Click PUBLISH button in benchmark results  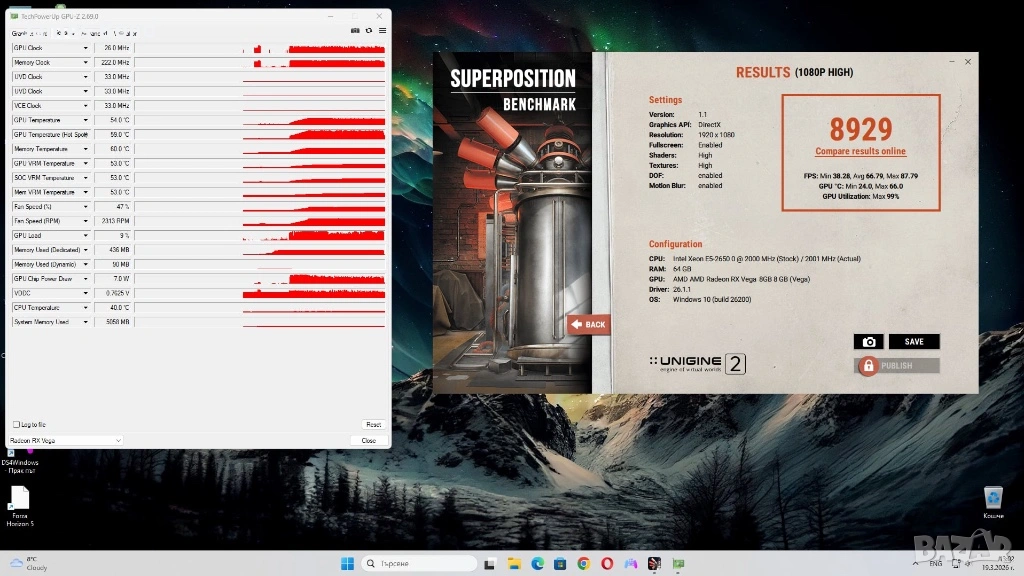pos(897,366)
